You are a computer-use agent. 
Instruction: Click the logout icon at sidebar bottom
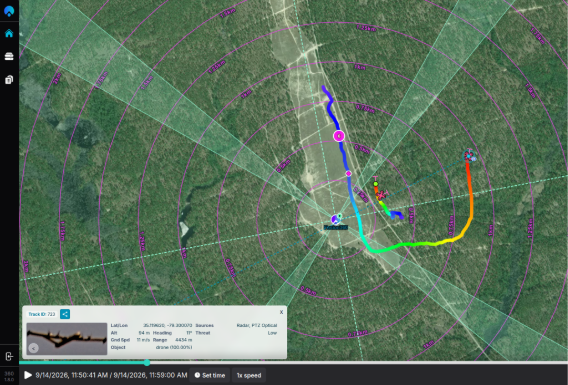pos(9,356)
